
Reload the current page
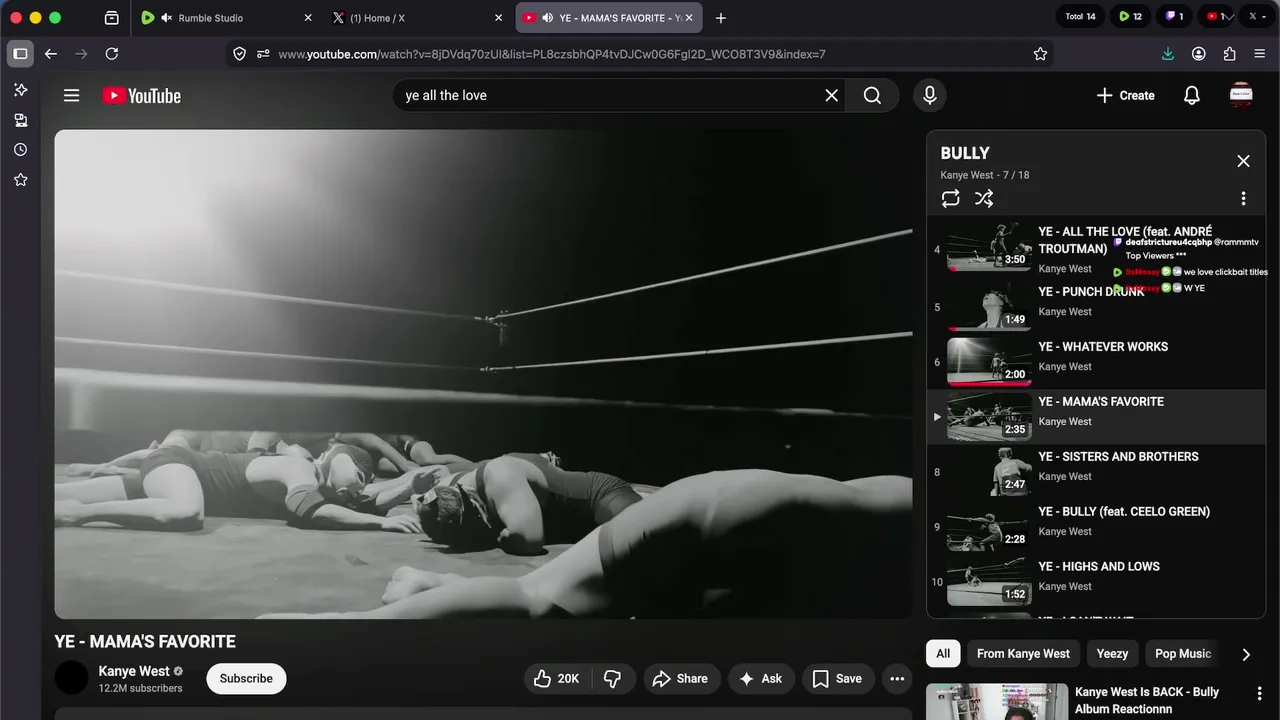point(112,54)
